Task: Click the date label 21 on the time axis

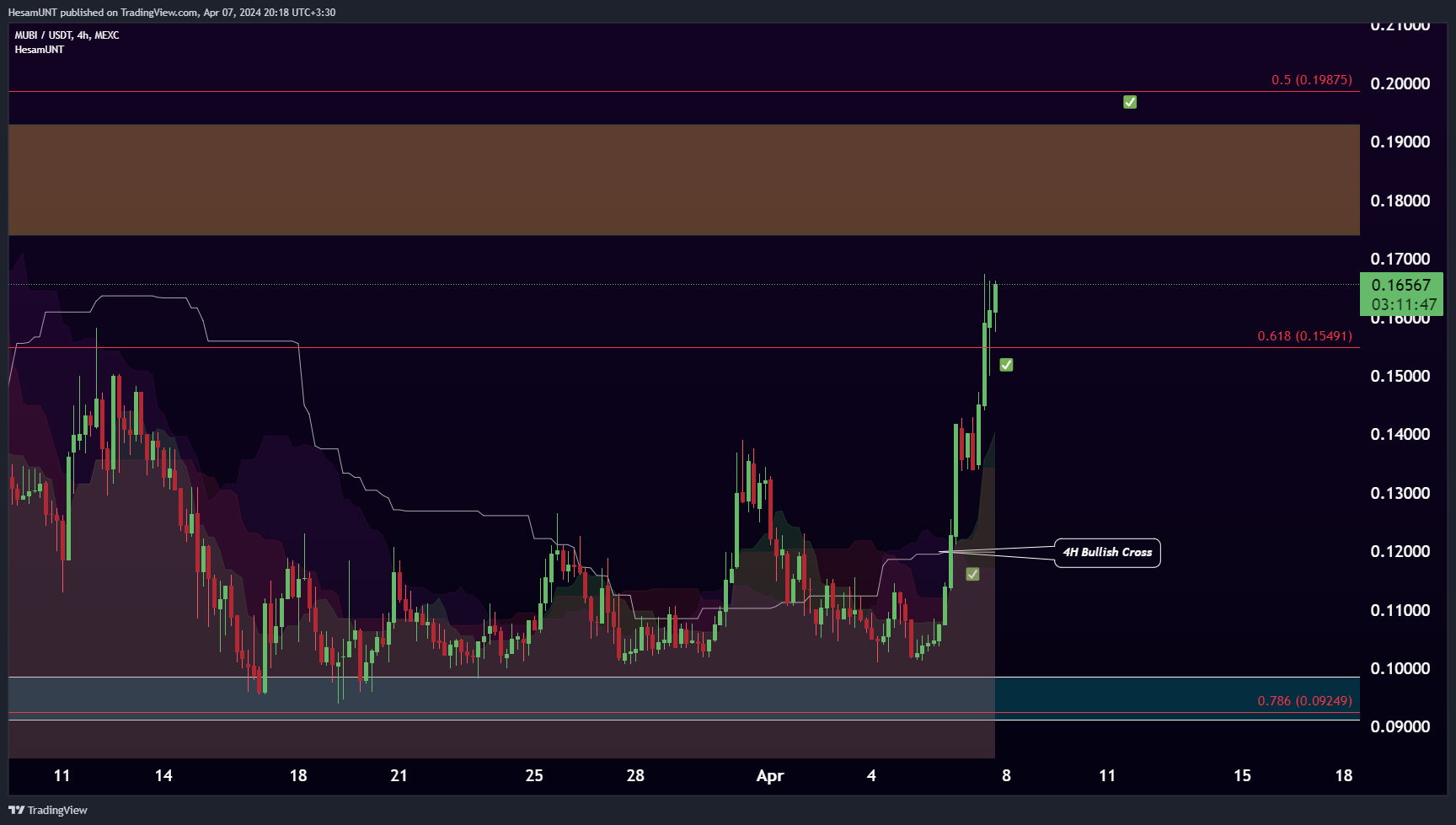Action: pos(399,775)
